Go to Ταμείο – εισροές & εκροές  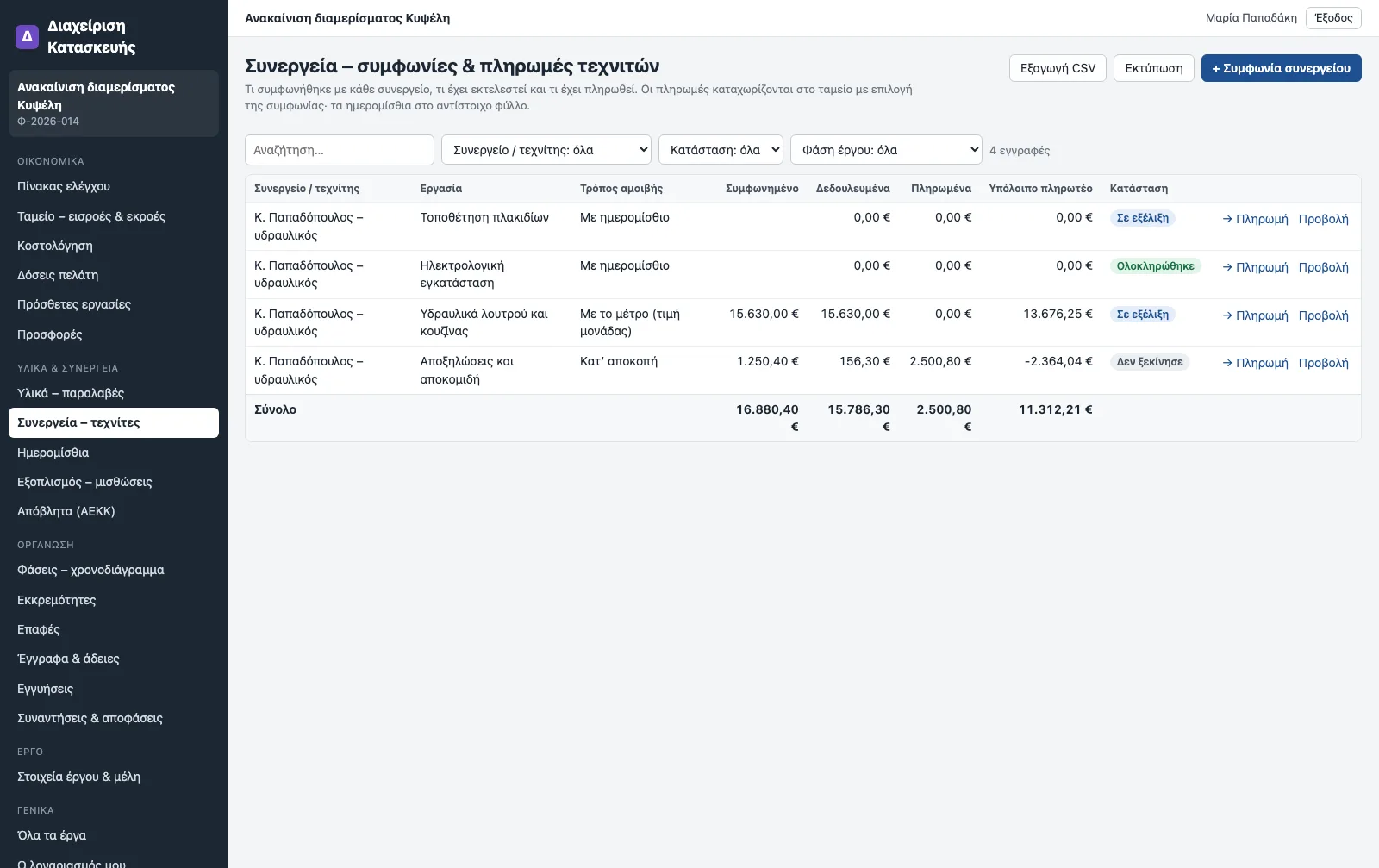pyautogui.click(x=114, y=216)
